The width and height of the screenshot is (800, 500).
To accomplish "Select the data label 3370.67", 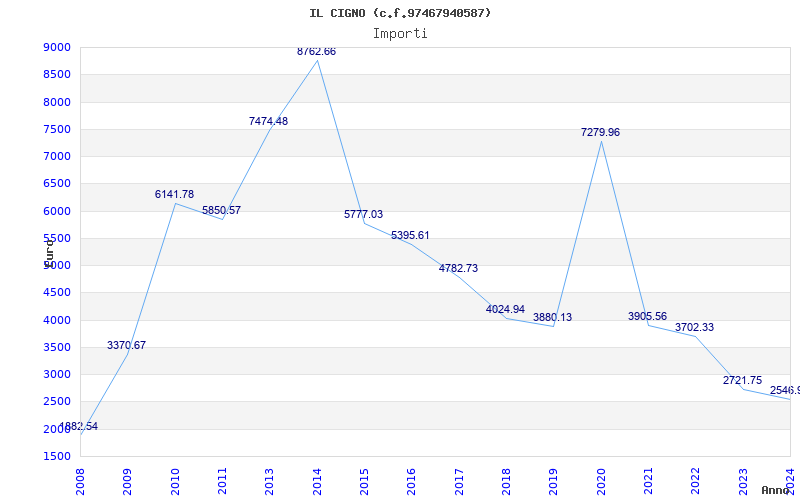I will click(127, 345).
